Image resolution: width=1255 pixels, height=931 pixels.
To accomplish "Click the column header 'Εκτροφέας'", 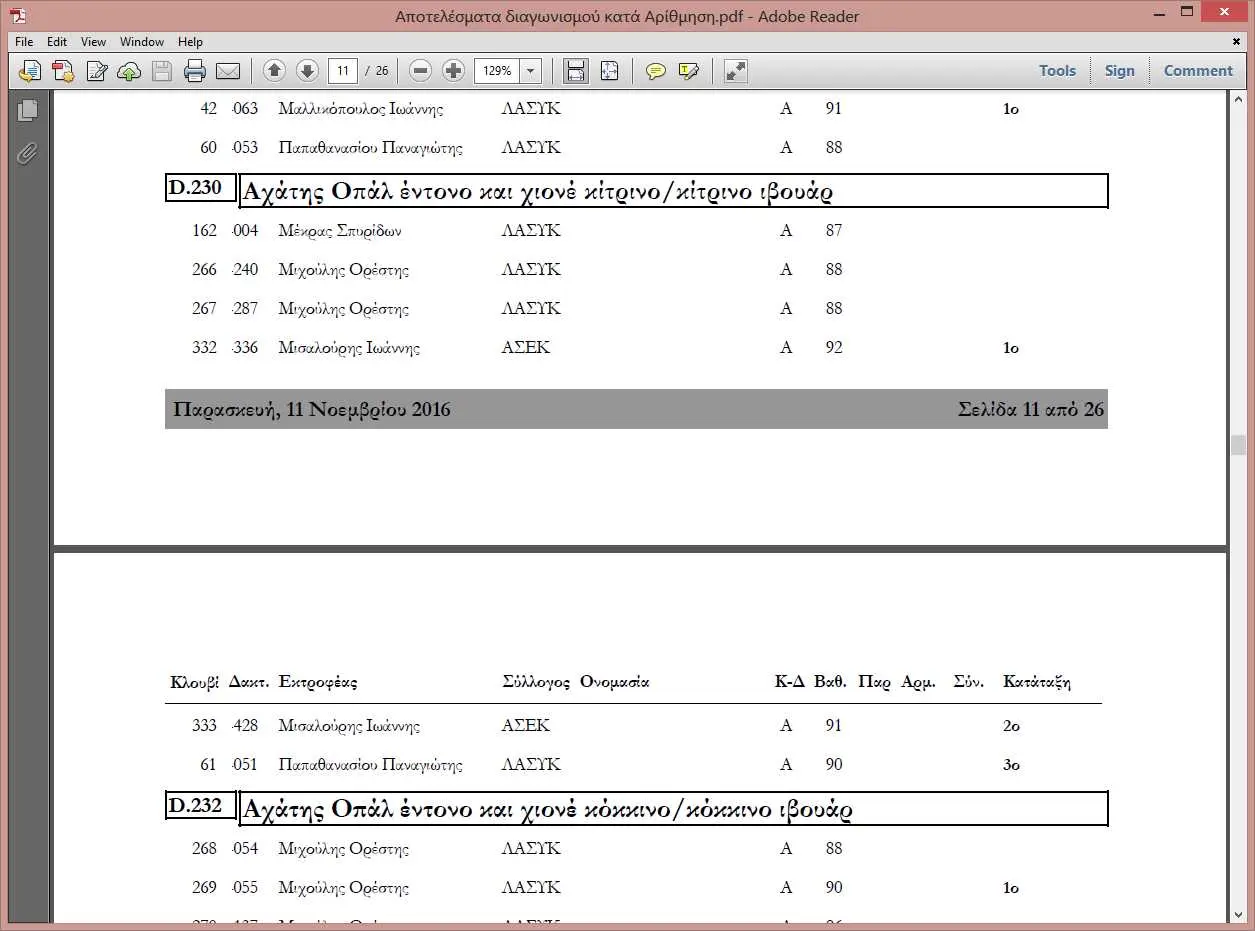I will (318, 682).
